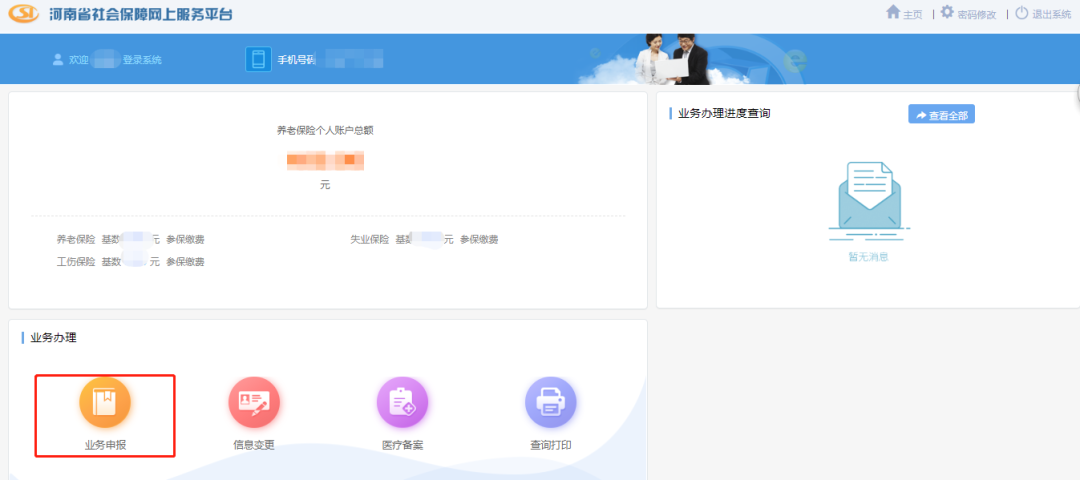1080x480 pixels.
Task: Click the 业务办理 section heading
Action: 54,337
